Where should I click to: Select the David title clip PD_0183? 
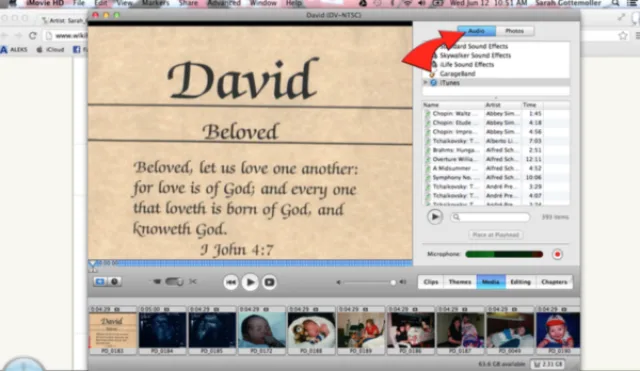113,331
